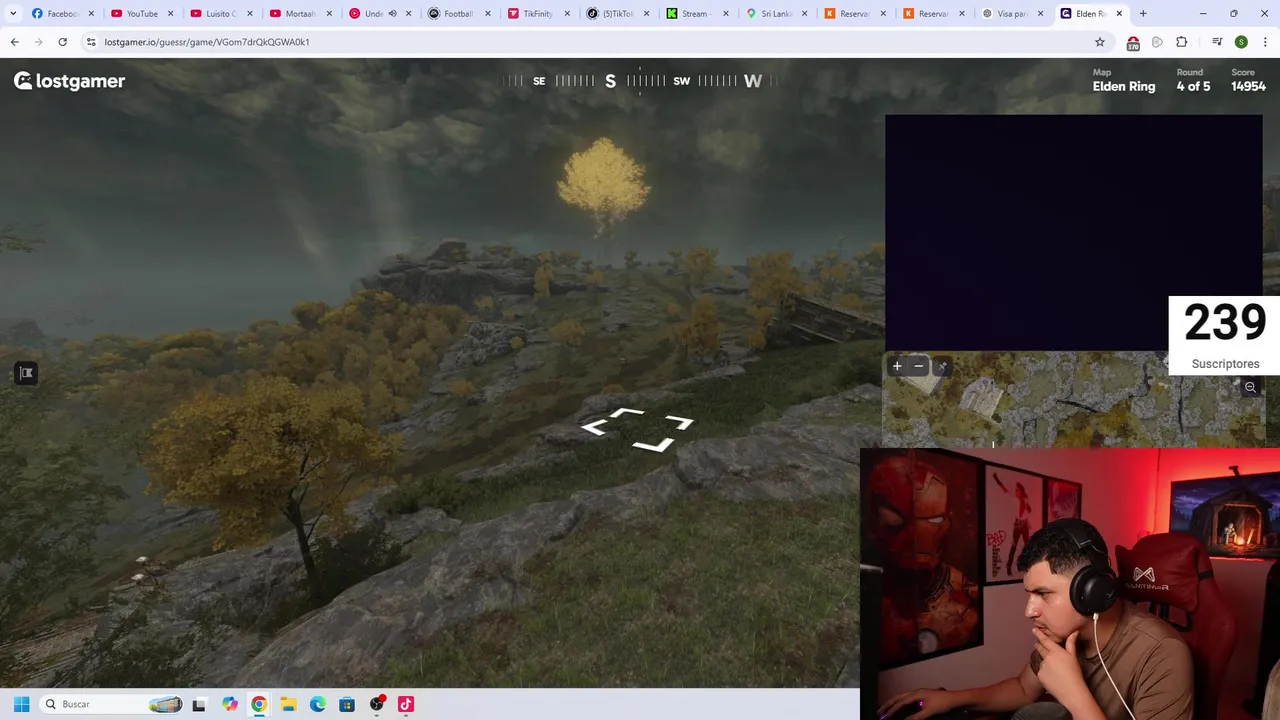
Task: Open Chrome from the taskbar
Action: coord(259,704)
